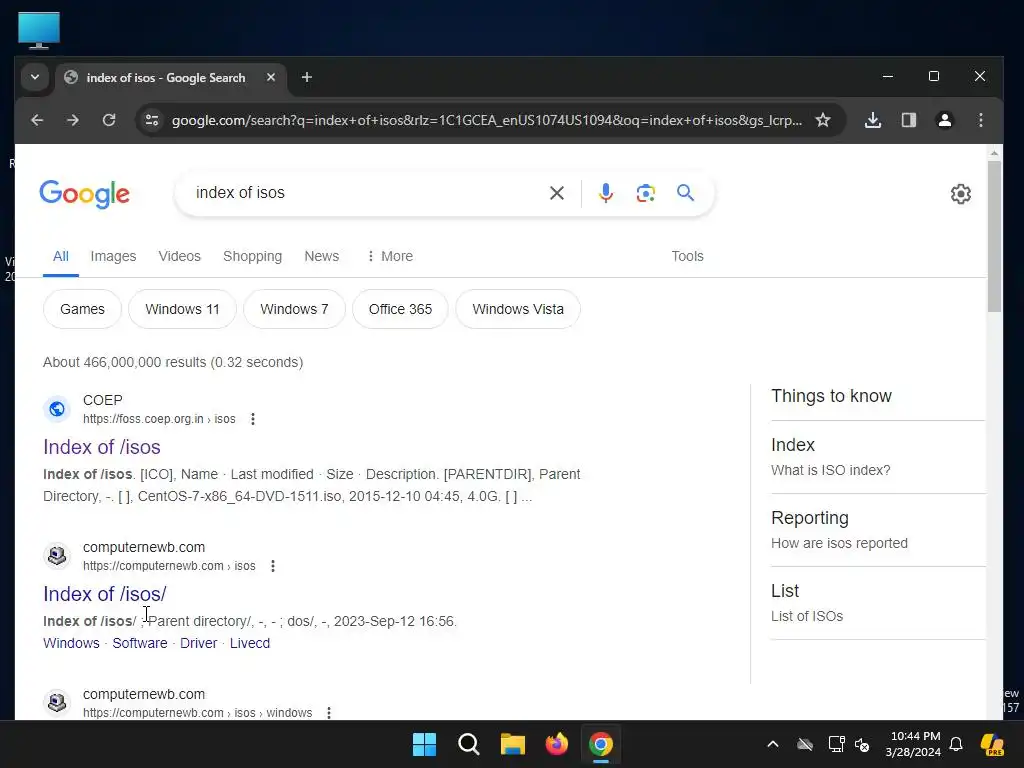Image resolution: width=1024 pixels, height=768 pixels.
Task: Open computernewb 'Index of /isos/' result
Action: pyautogui.click(x=104, y=594)
